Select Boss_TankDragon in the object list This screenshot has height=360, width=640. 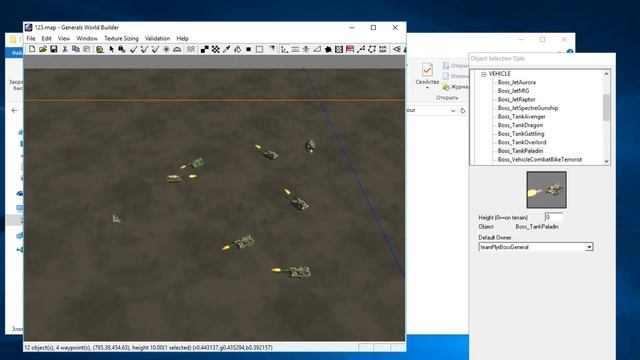pyautogui.click(x=520, y=125)
